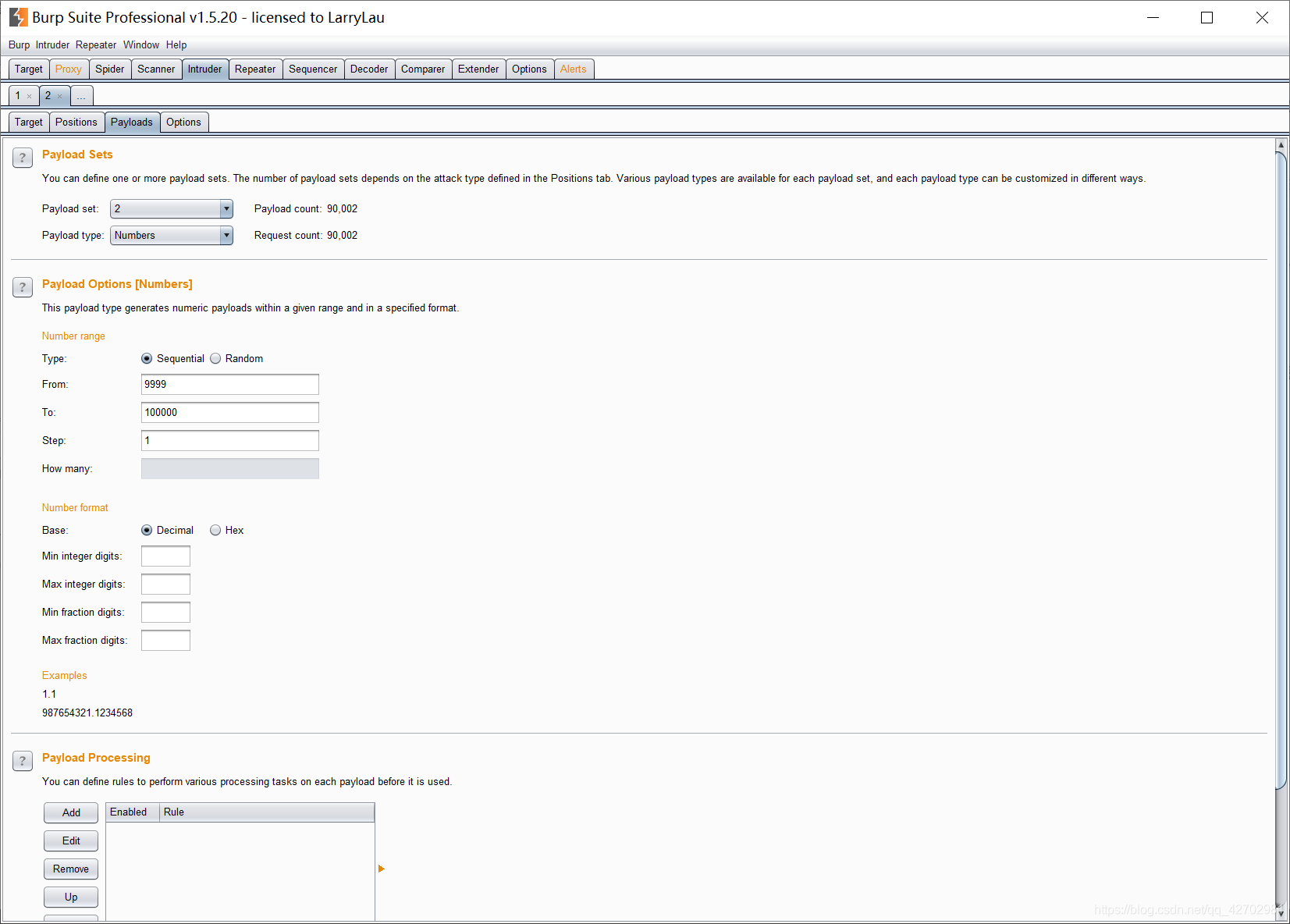
Task: Add new Intruder tab with ellipsis
Action: tap(81, 96)
